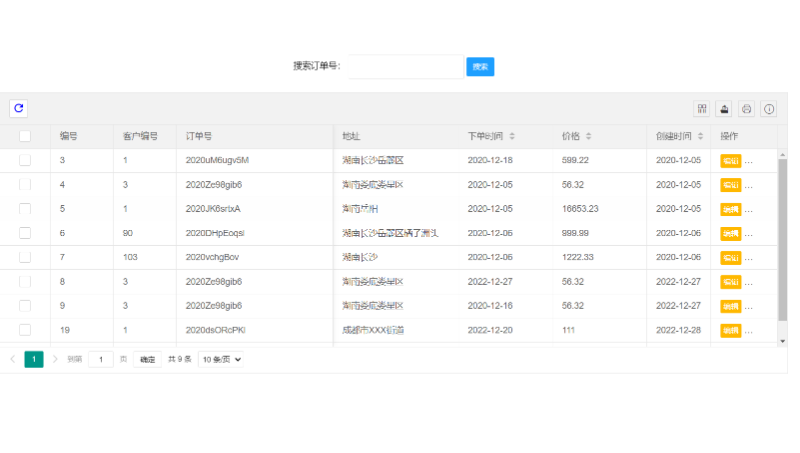800x453 pixels.
Task: Click the orange 编辑 button in first row
Action: click(730, 160)
